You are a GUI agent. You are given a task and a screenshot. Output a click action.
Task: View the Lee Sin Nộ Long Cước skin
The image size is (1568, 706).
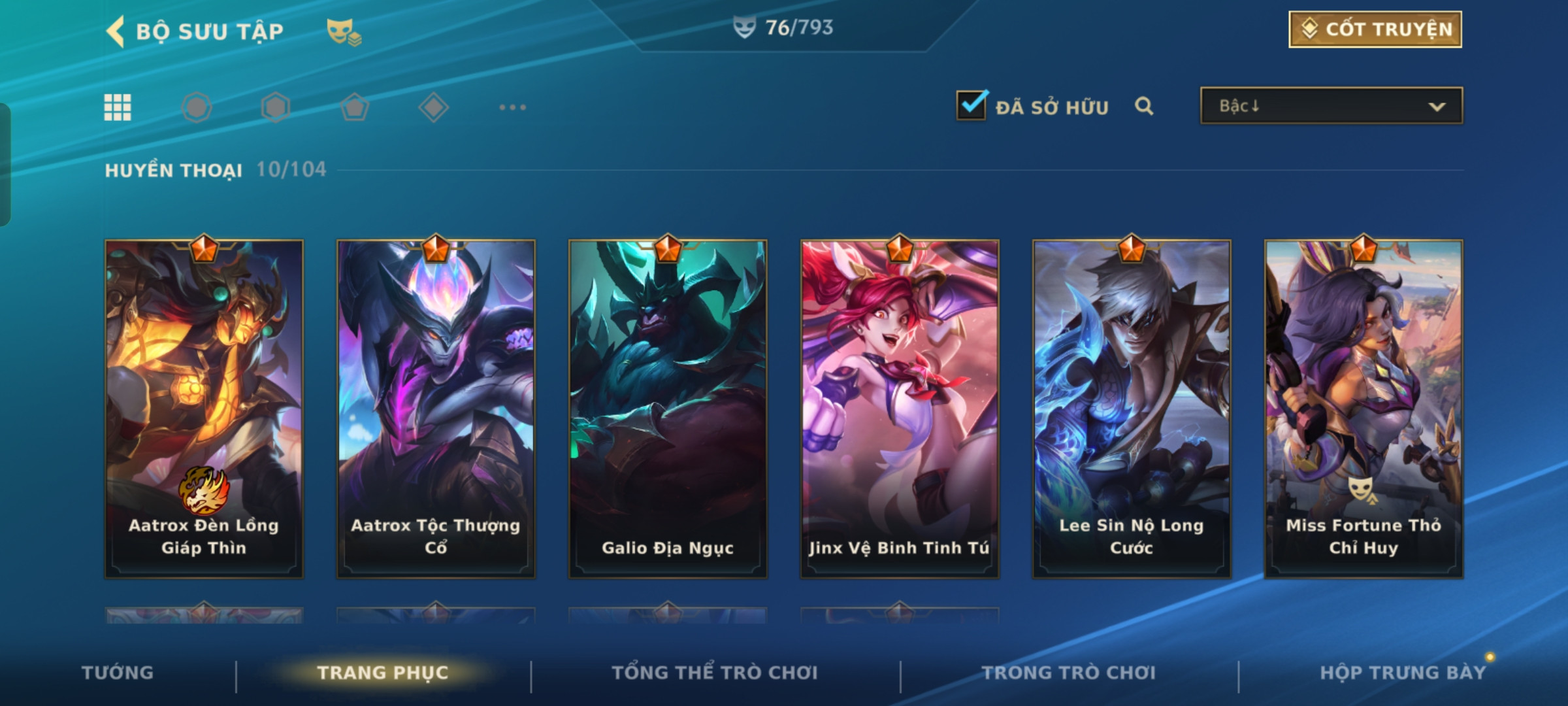(1132, 409)
